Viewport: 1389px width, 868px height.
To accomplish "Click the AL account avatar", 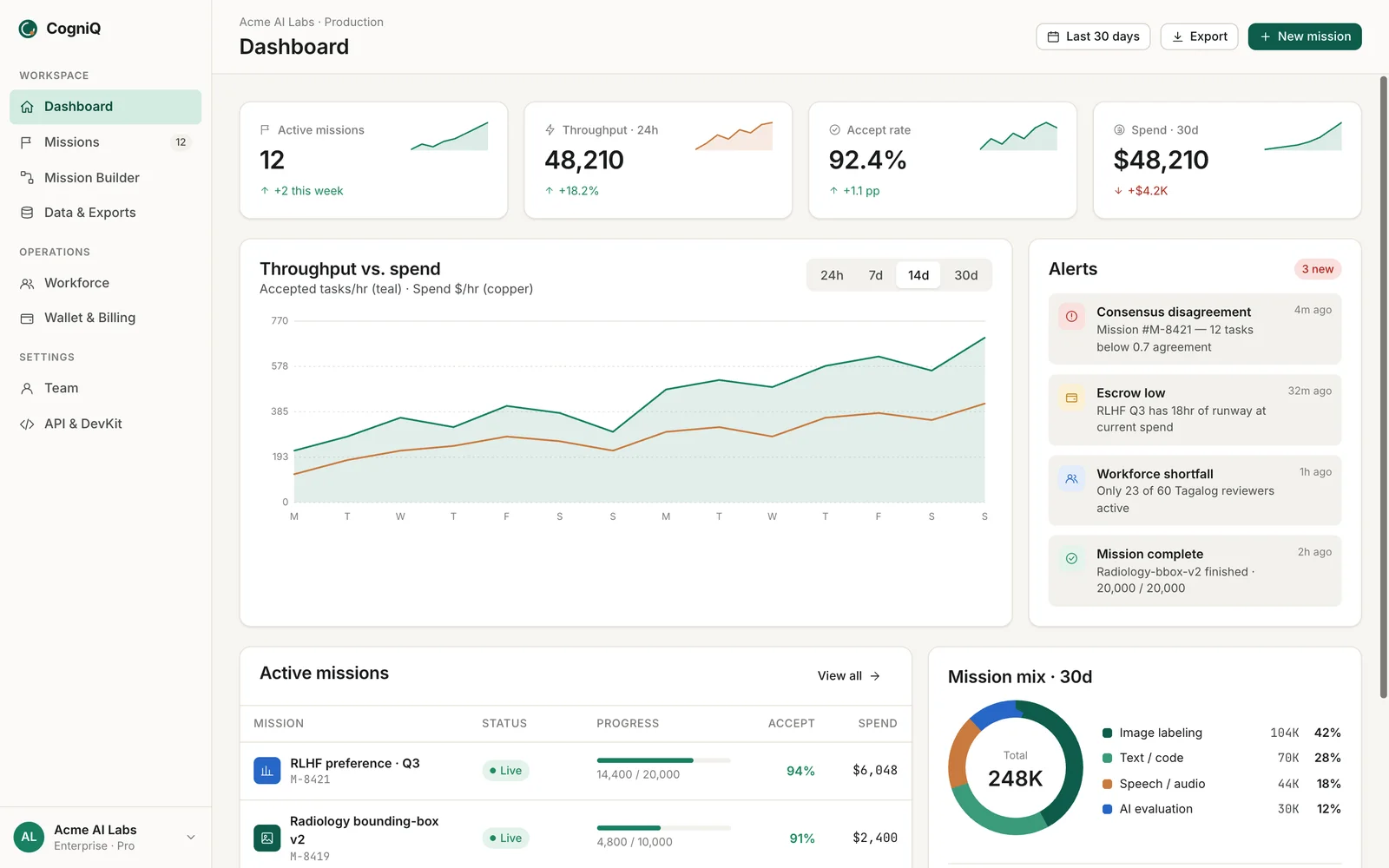I will pos(29,838).
